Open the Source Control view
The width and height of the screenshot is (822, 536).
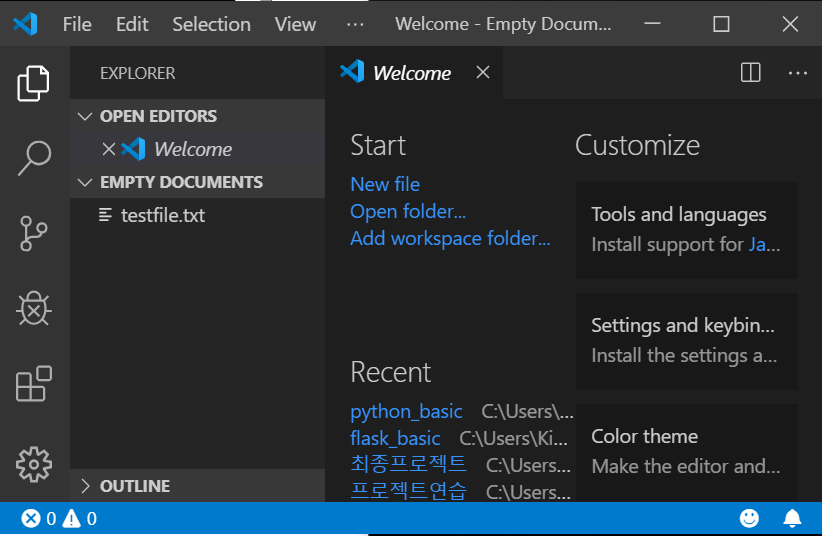tap(34, 233)
